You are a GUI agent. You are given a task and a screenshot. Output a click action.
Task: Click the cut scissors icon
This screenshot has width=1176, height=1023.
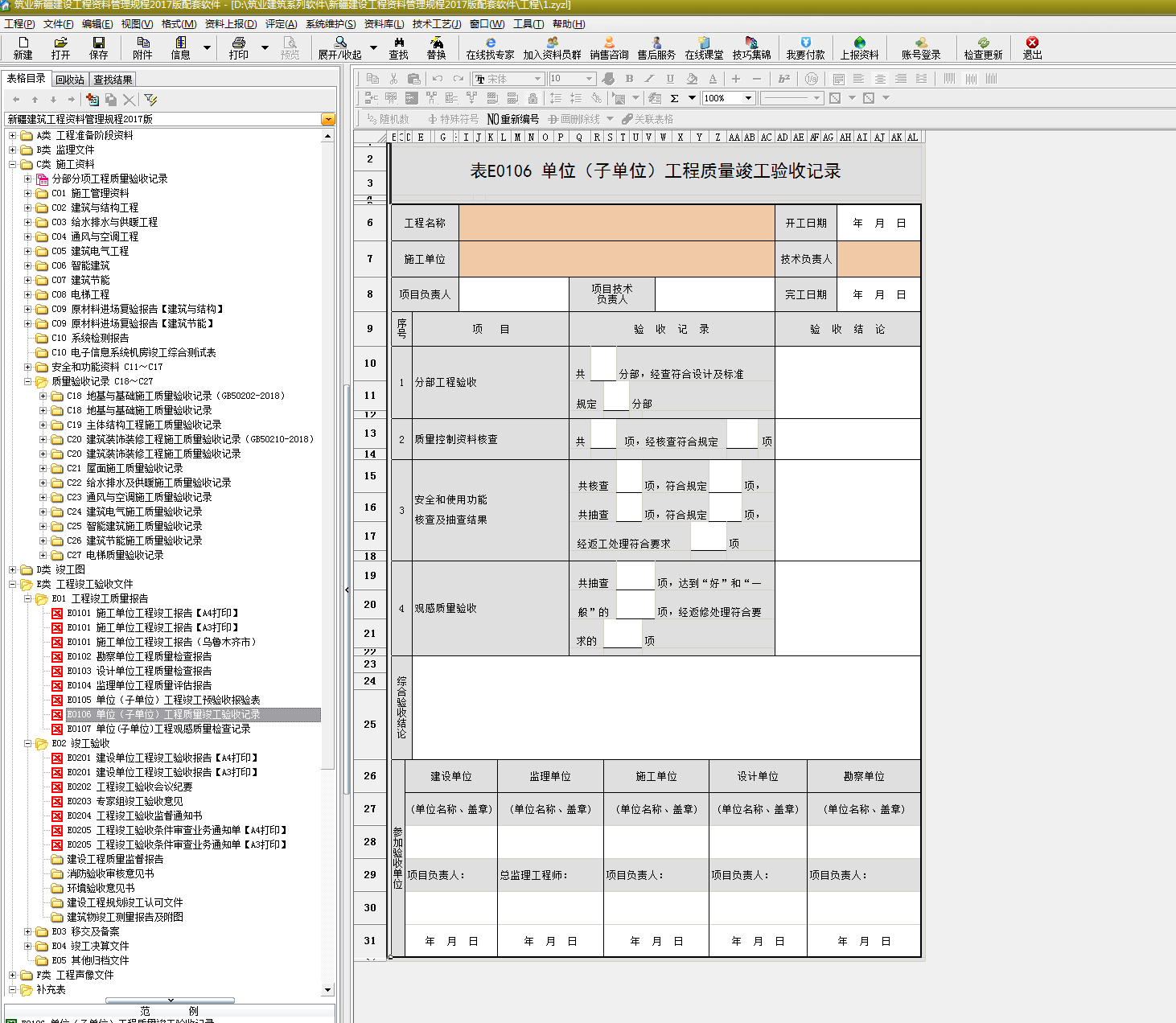click(393, 79)
